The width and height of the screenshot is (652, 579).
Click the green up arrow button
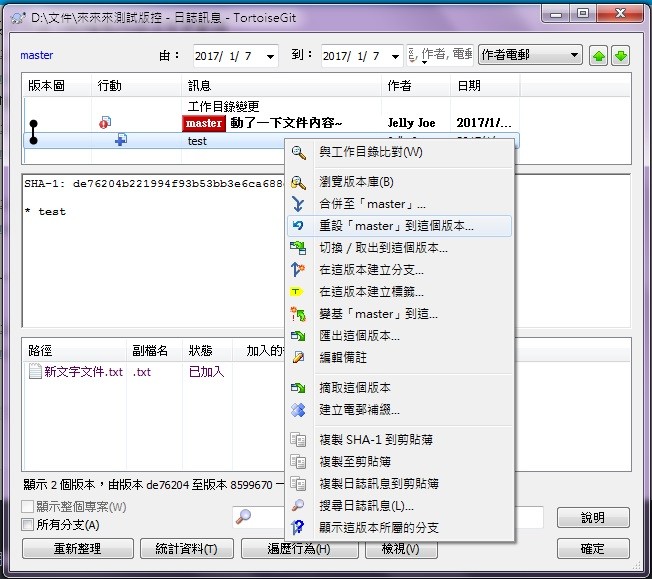[x=599, y=56]
